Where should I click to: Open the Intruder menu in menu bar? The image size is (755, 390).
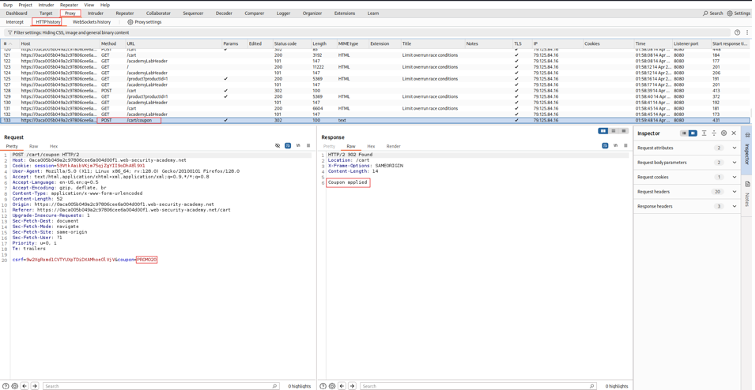pyautogui.click(x=47, y=5)
